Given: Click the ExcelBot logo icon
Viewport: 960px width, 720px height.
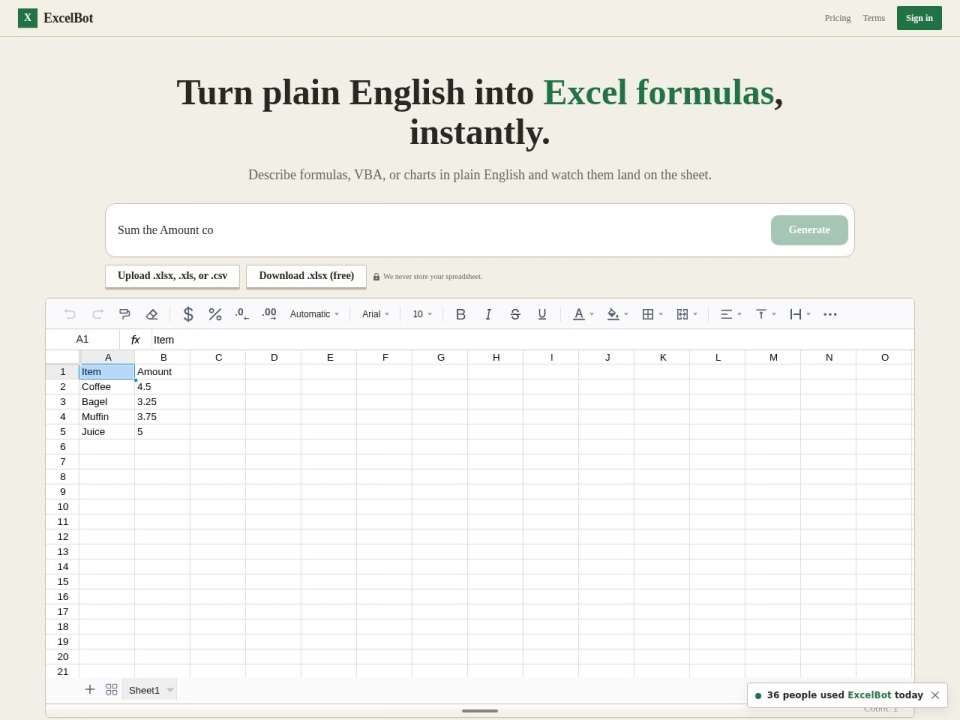Looking at the screenshot, I should pos(28,18).
